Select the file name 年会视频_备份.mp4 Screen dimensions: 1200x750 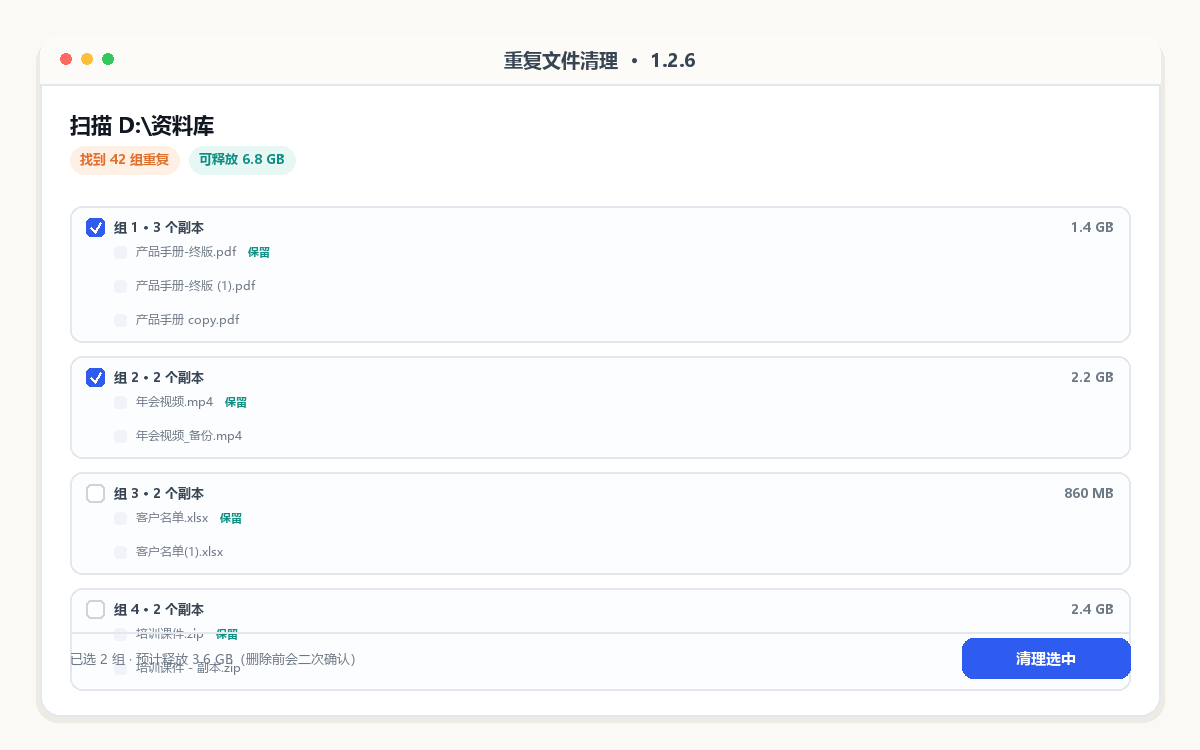(x=189, y=436)
